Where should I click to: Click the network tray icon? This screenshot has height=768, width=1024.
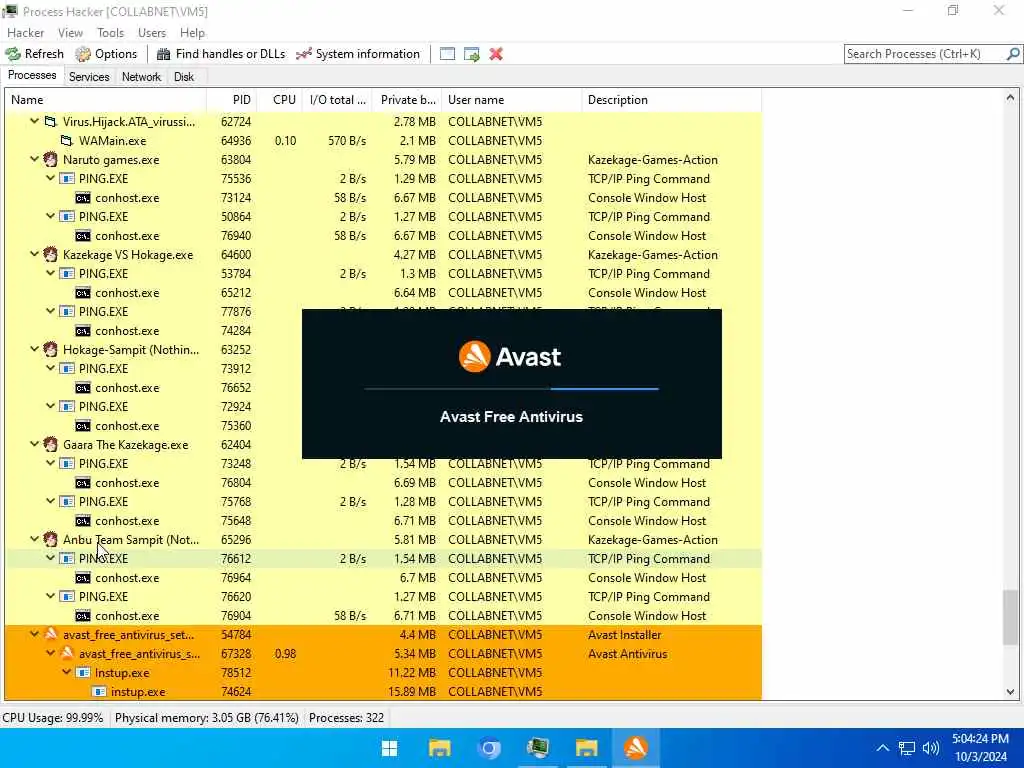pos(906,748)
